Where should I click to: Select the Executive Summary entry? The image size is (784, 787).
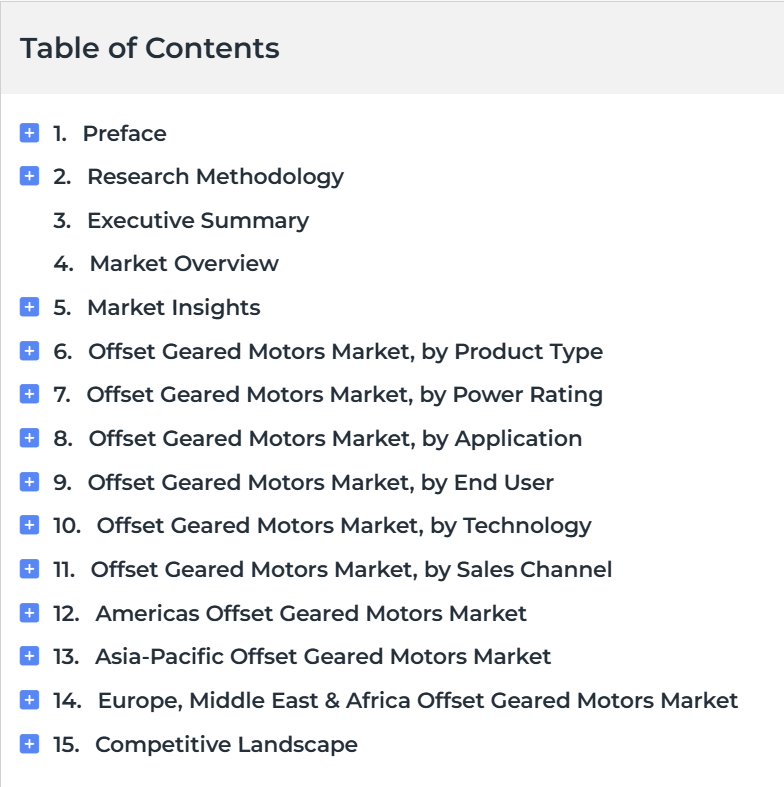[198, 221]
